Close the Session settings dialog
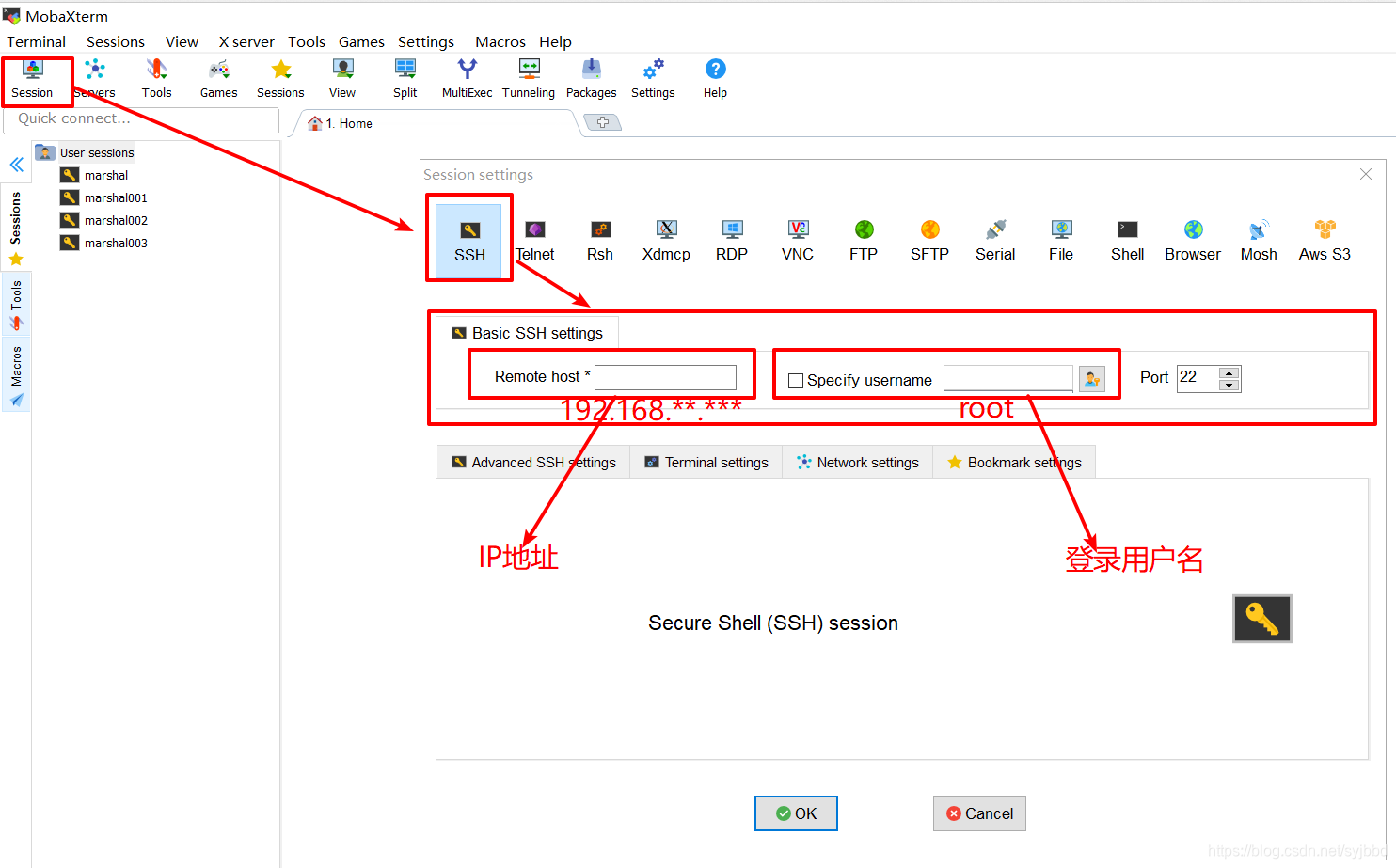 click(x=1366, y=174)
